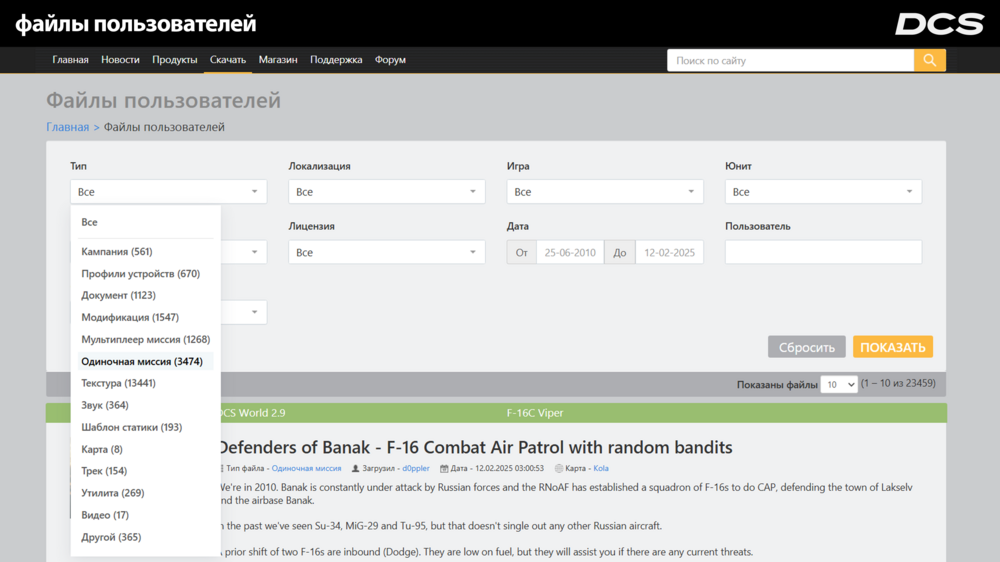Expand the Лицензия dropdown
The image size is (1000, 562).
tap(386, 252)
